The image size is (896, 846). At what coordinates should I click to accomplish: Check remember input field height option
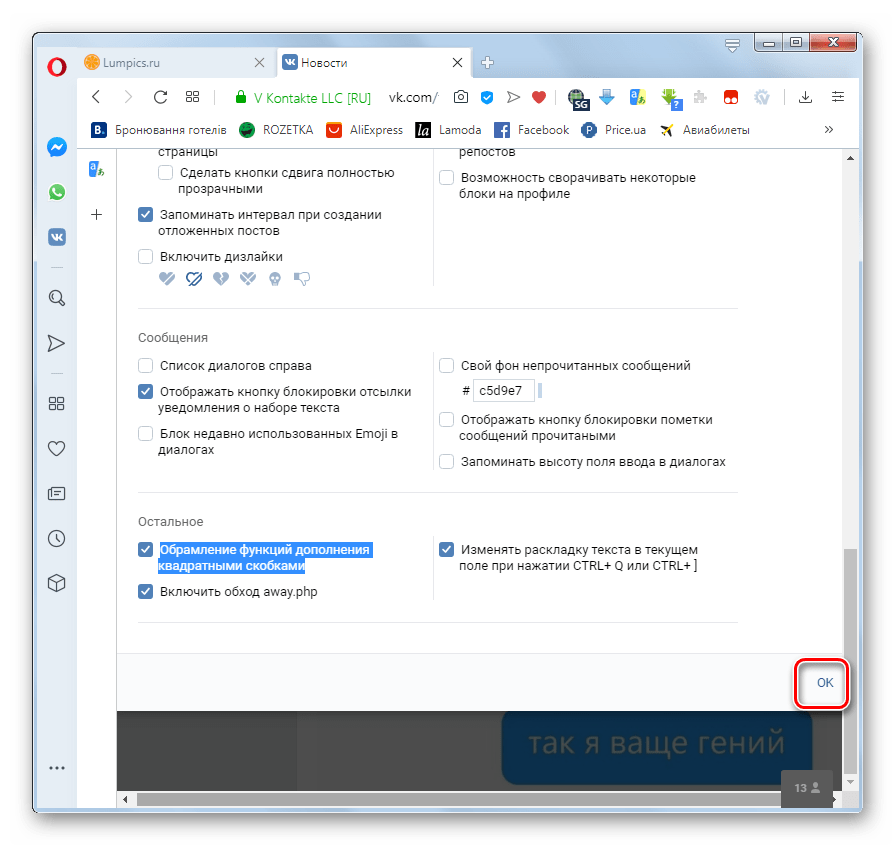point(446,461)
